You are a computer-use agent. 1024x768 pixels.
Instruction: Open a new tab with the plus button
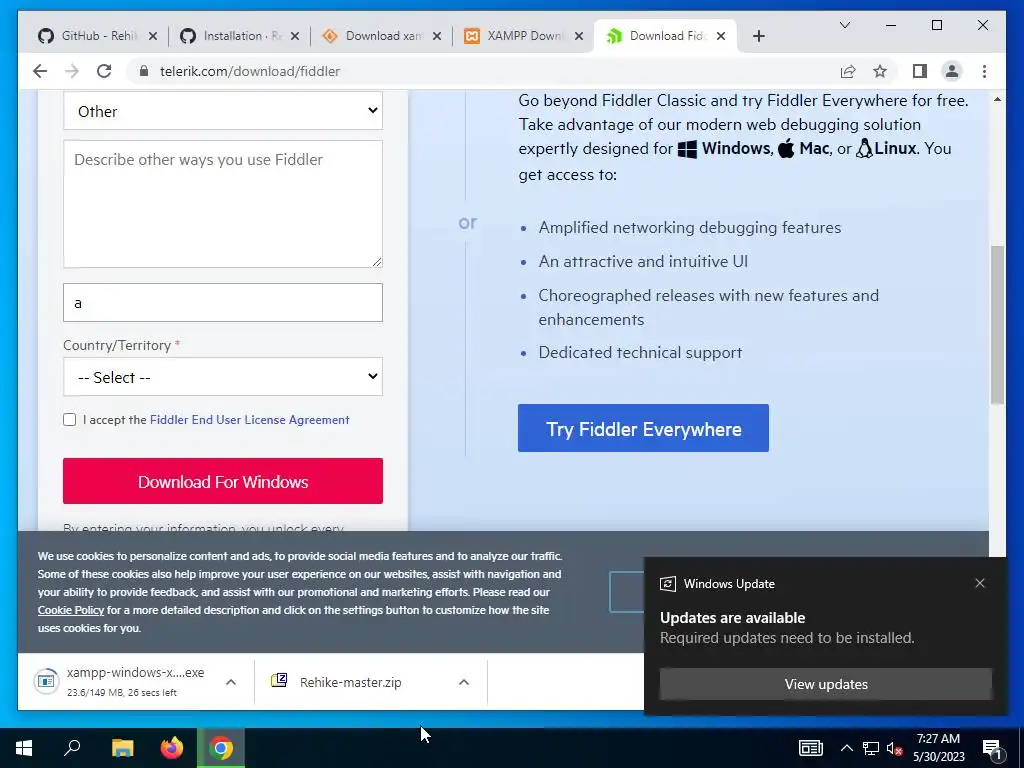coord(758,36)
